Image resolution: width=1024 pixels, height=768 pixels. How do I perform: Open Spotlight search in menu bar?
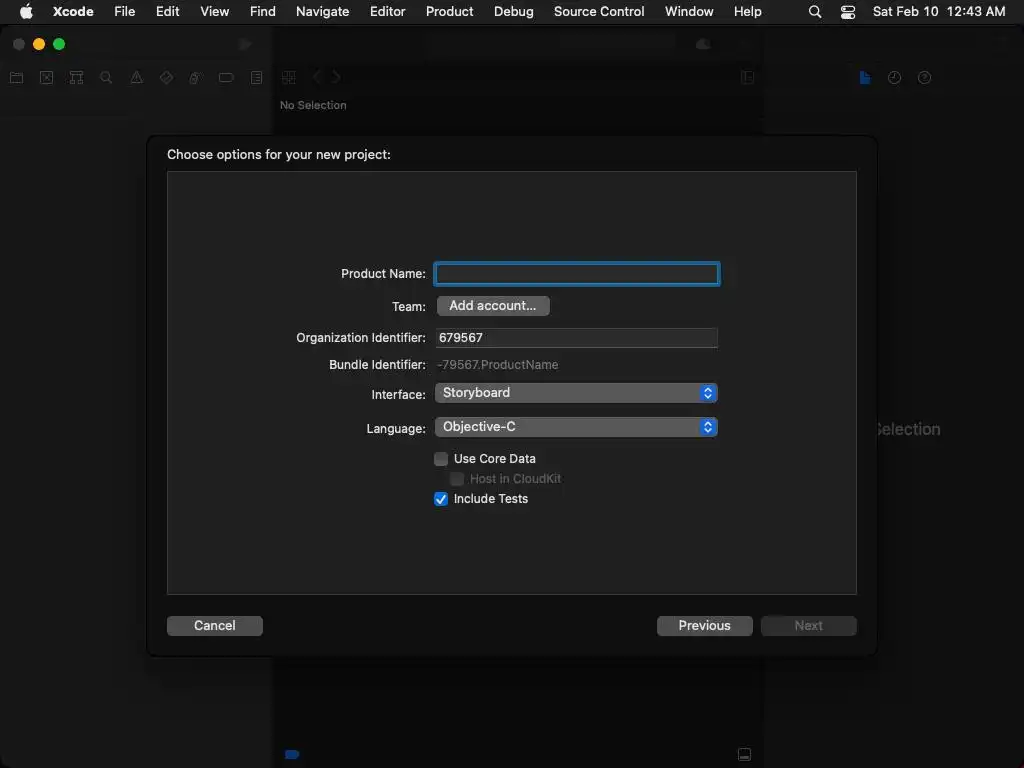[814, 12]
